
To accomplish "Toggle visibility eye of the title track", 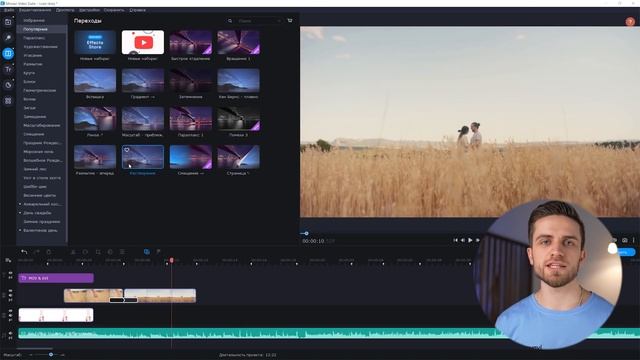I will (x=10, y=273).
